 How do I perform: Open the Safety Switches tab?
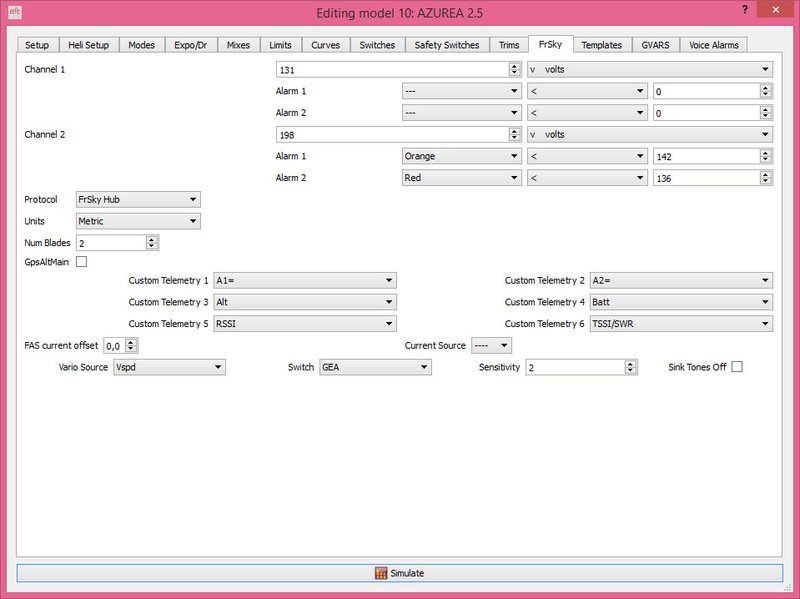[x=447, y=45]
